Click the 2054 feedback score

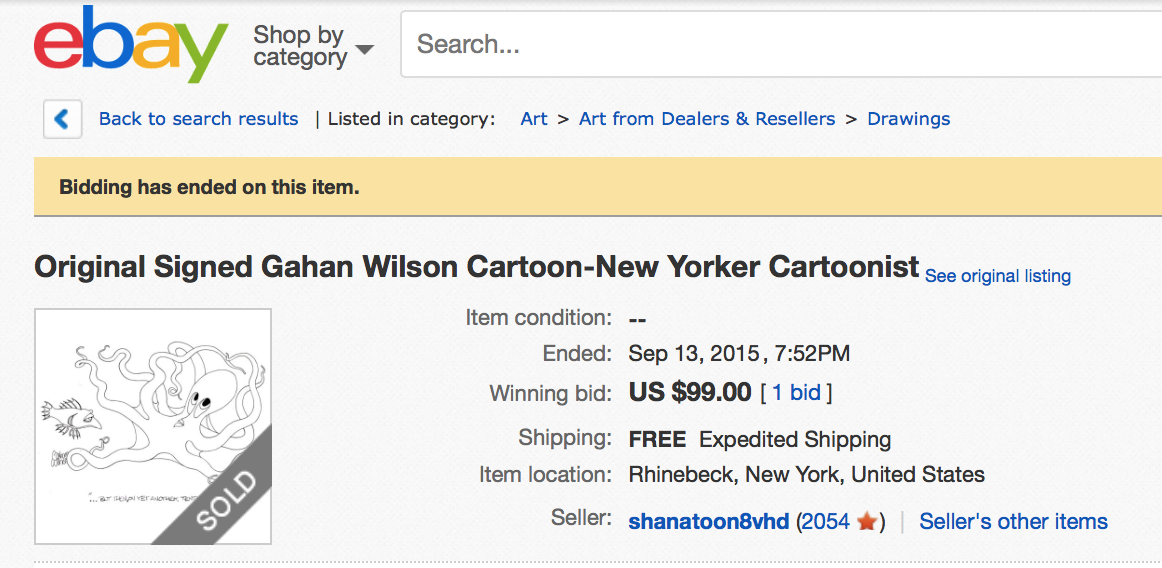[825, 522]
